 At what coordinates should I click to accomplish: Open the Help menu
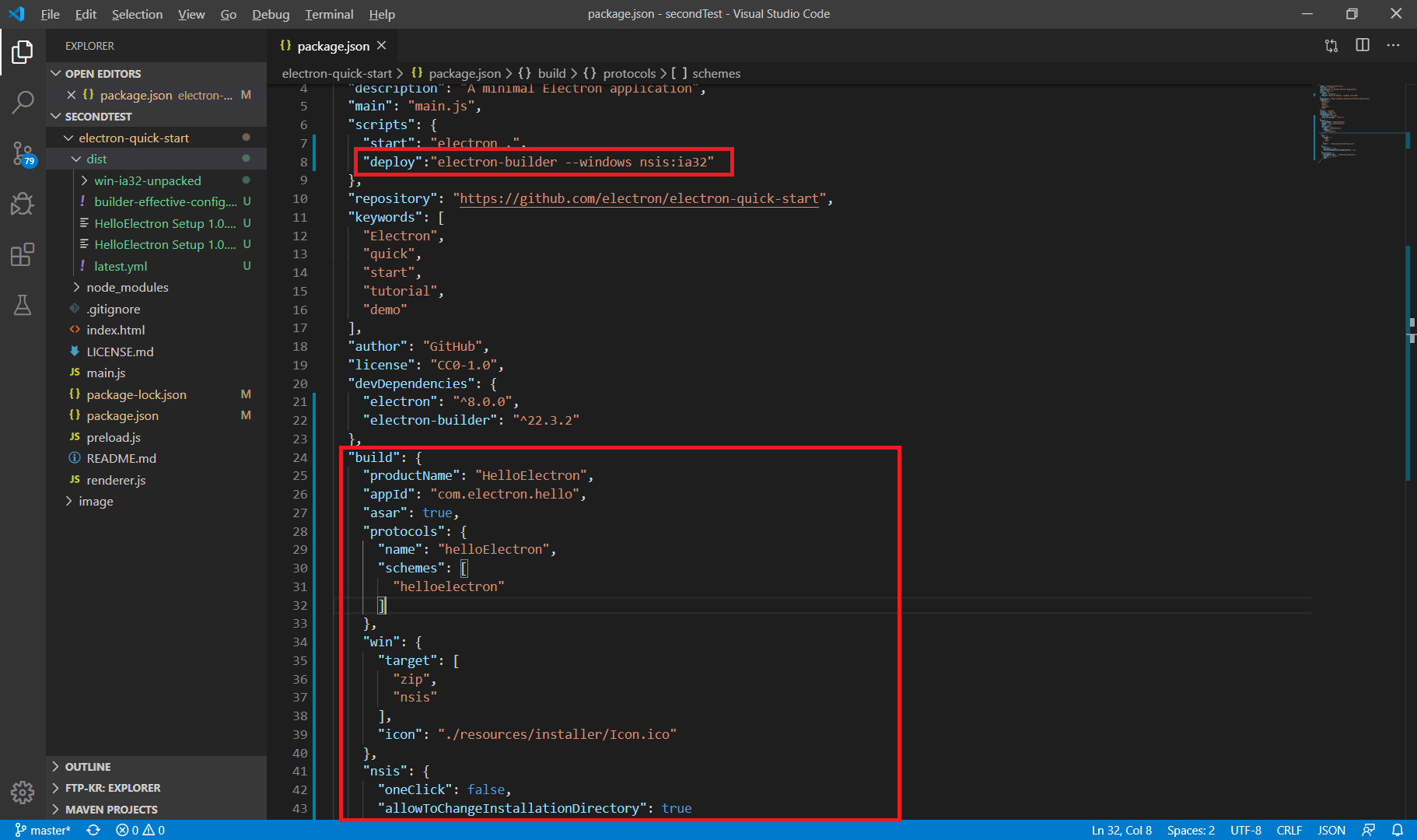pos(382,14)
